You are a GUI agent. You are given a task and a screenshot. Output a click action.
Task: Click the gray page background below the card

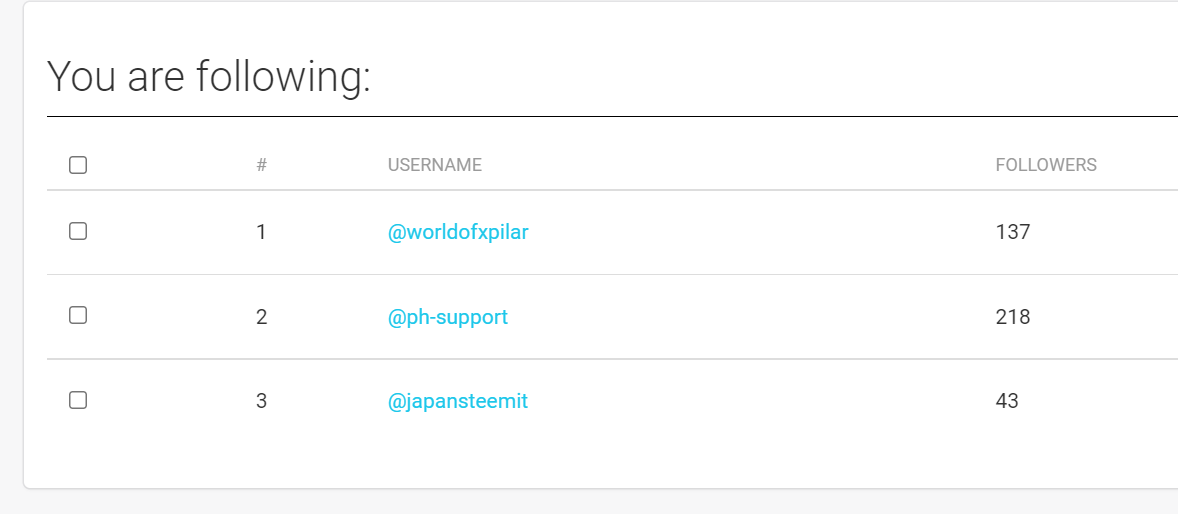pyautogui.click(x=600, y=503)
